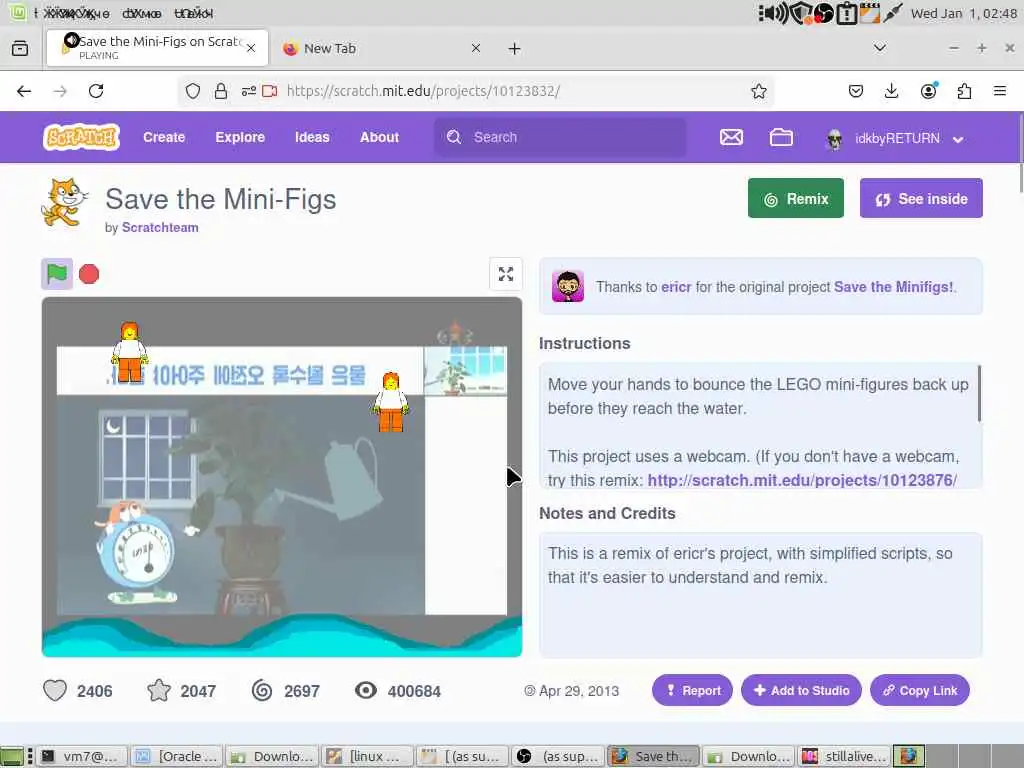Favorite the project with the star icon
This screenshot has width=1024, height=768.
pyautogui.click(x=159, y=690)
